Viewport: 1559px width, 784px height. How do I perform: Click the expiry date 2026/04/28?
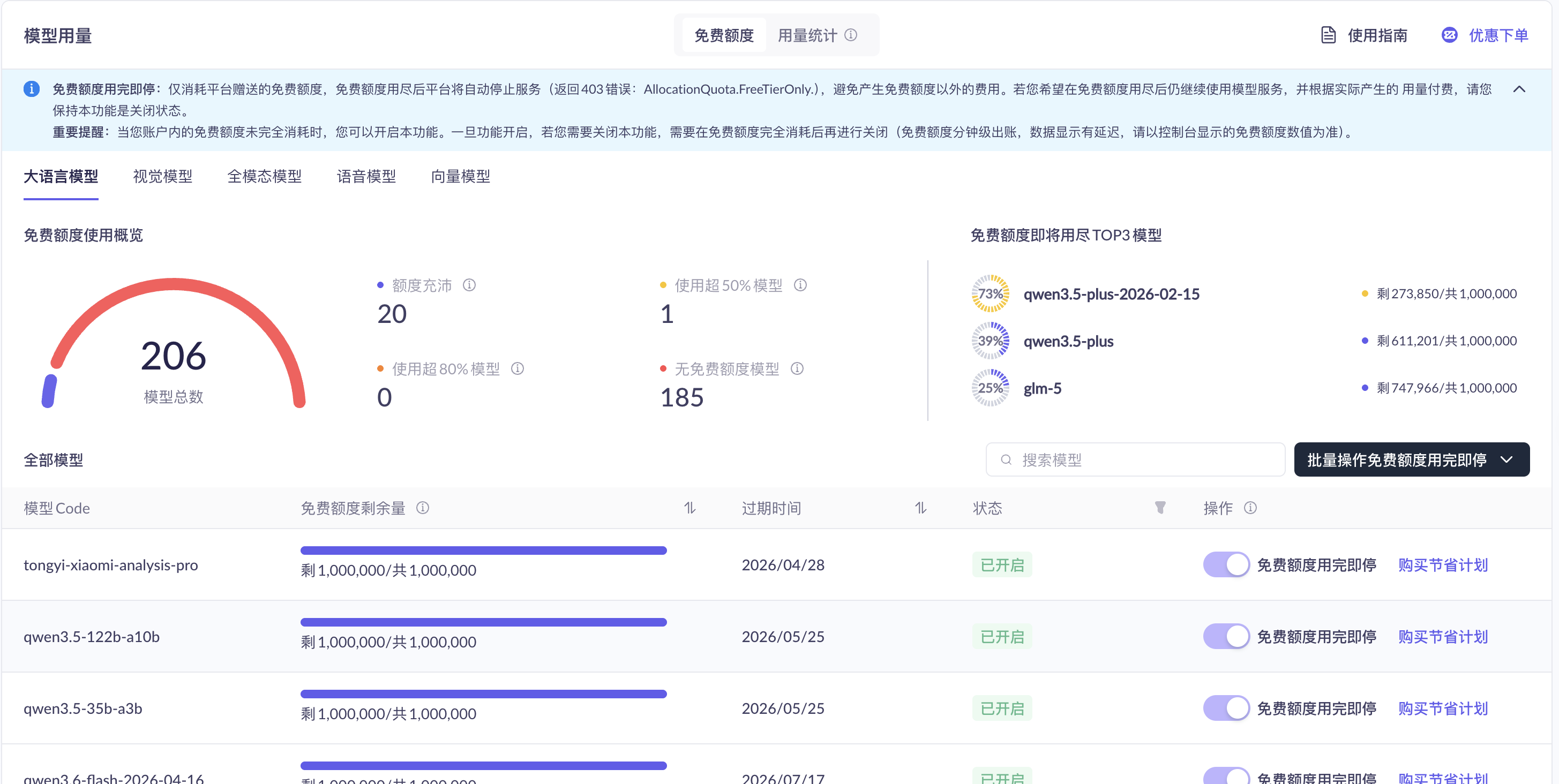click(x=783, y=564)
